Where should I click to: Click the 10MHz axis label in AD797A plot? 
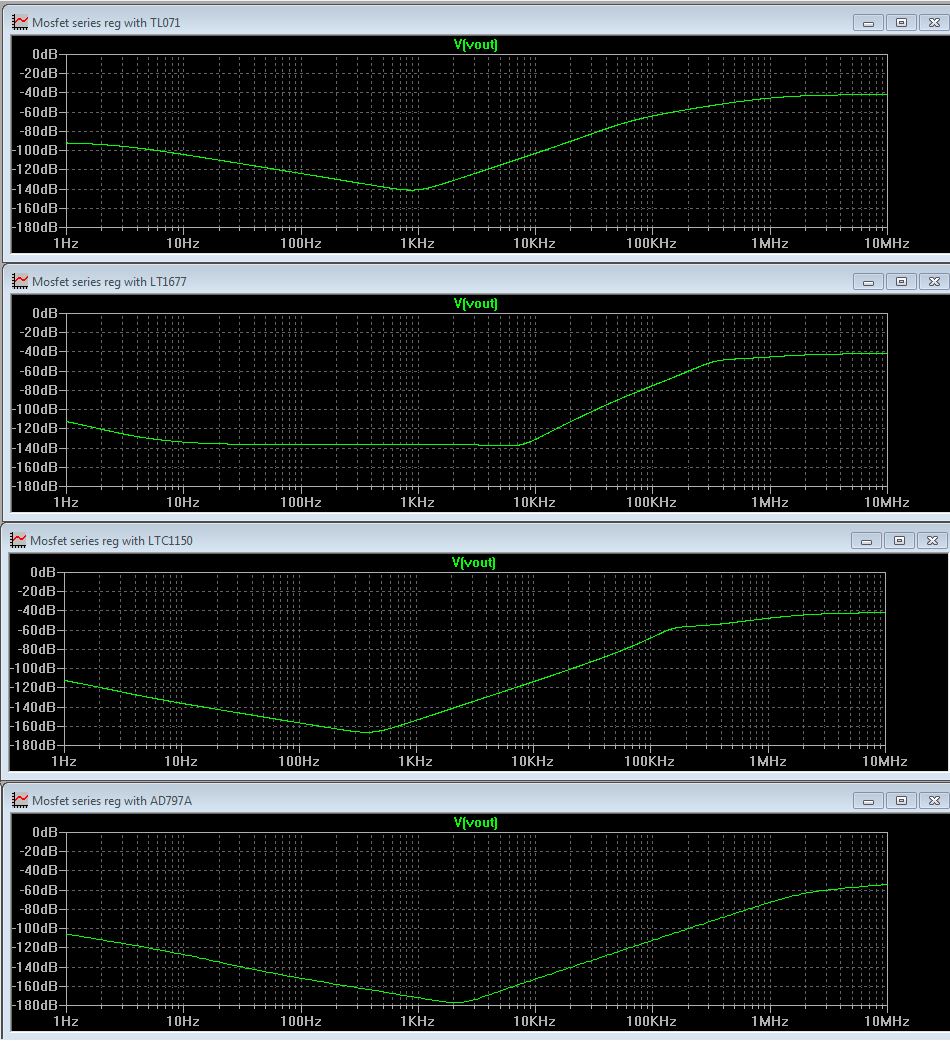[x=887, y=1022]
